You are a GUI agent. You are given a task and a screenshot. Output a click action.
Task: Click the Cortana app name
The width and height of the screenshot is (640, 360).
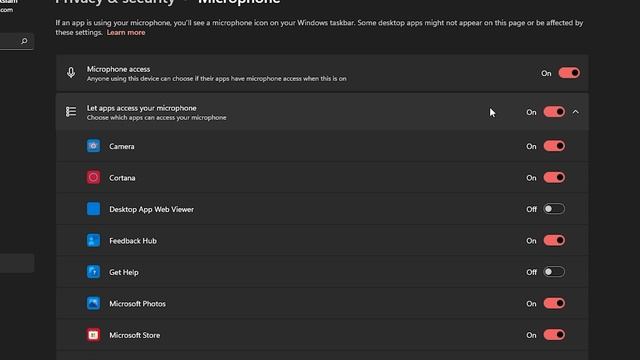(x=122, y=178)
